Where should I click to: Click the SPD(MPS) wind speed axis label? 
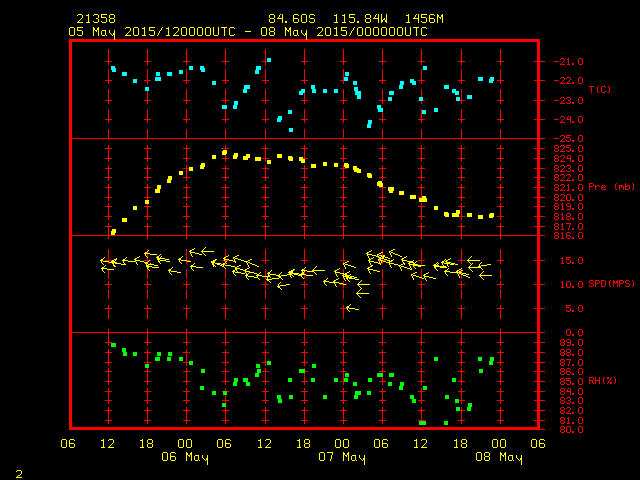611,284
